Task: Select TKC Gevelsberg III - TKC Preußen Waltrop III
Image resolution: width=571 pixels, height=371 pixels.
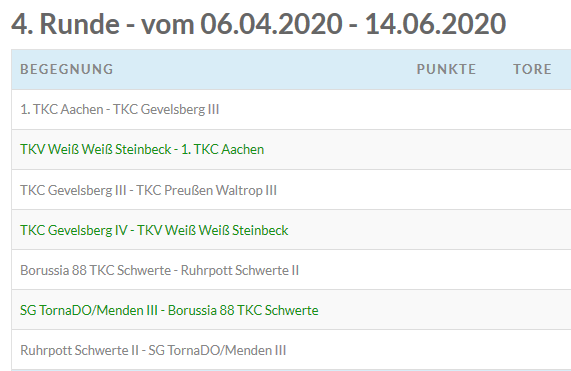Action: (149, 190)
